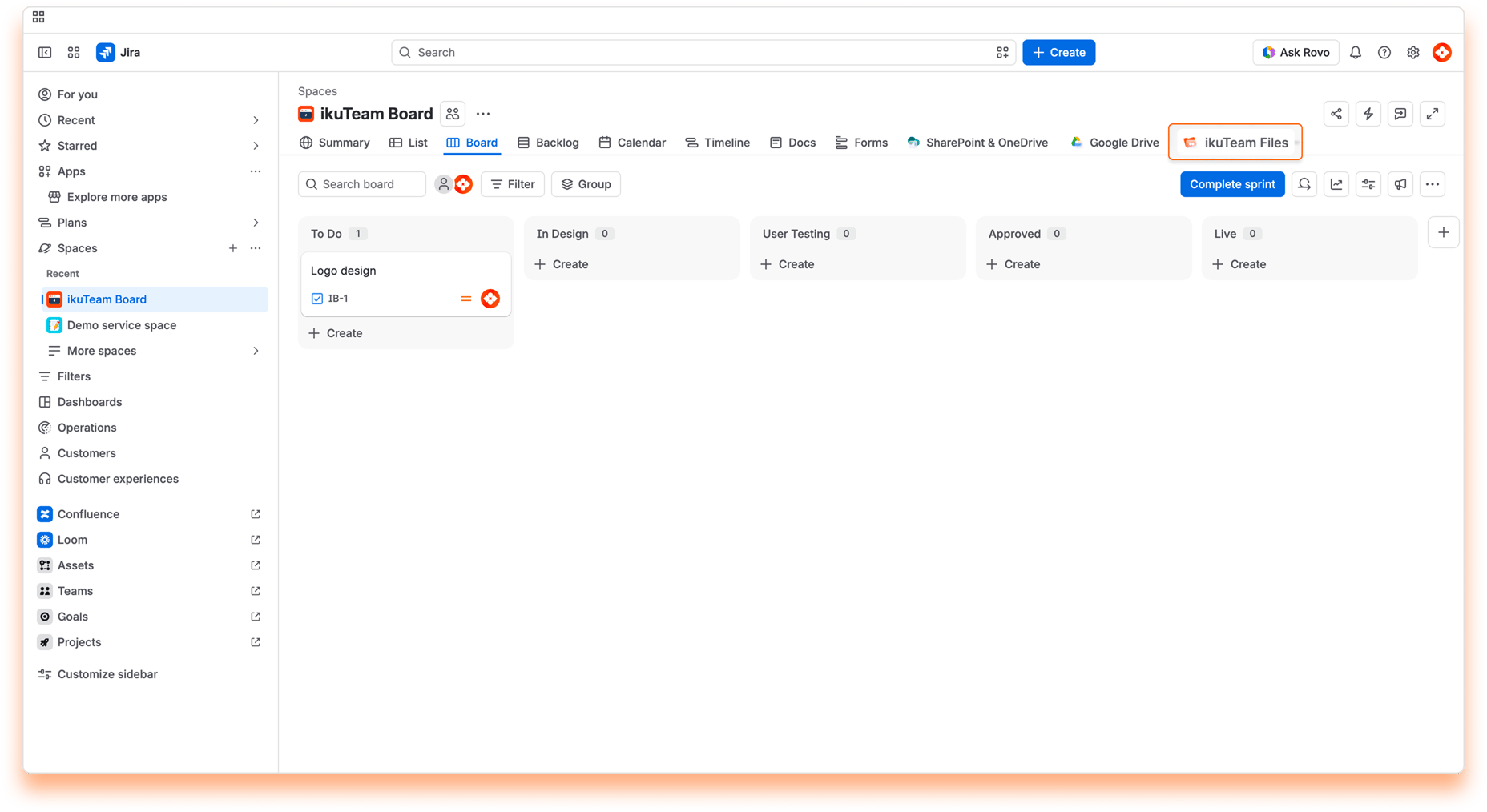1487x812 pixels.
Task: Switch to the Backlog tab
Action: 548,143
